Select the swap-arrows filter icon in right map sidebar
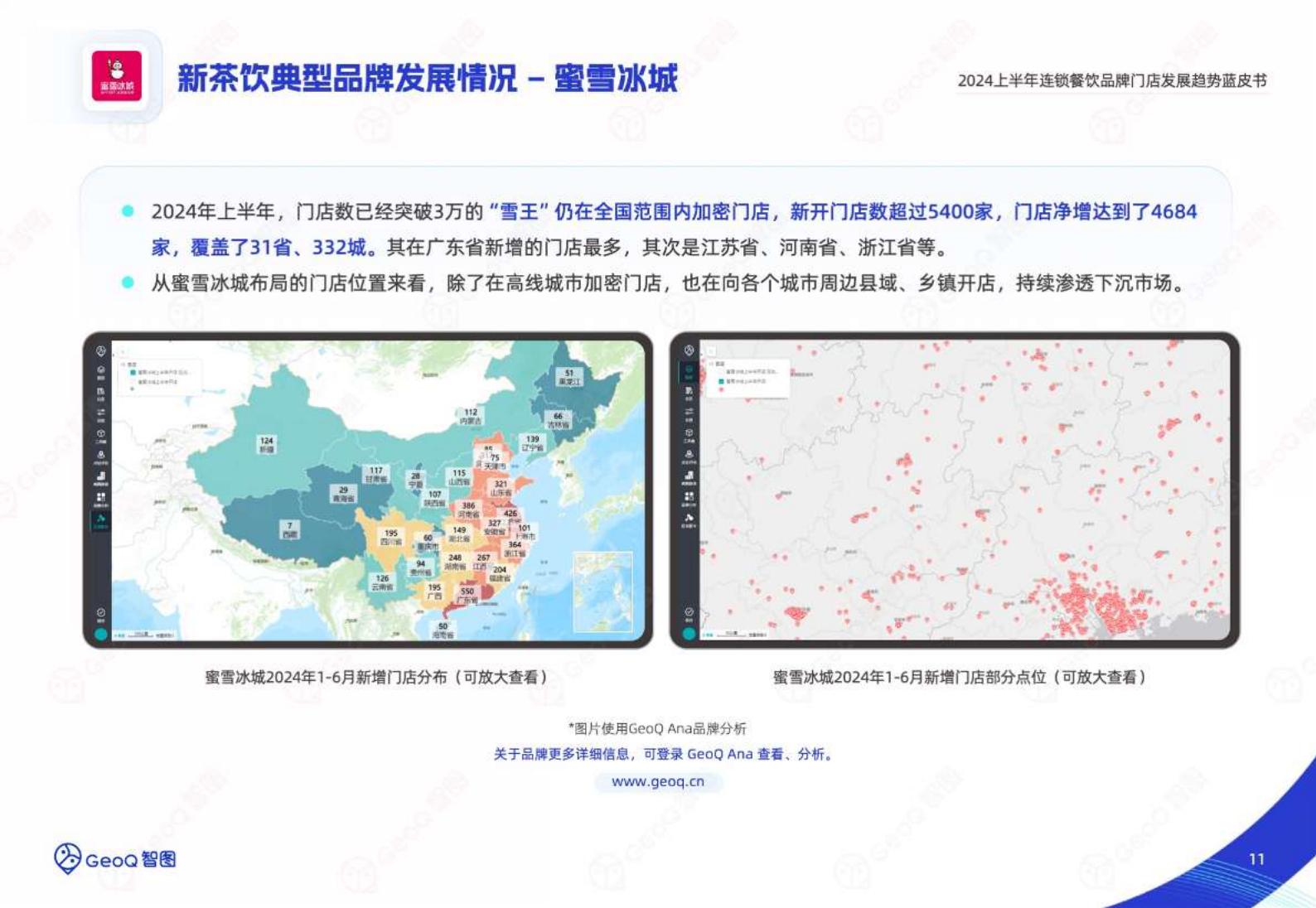1316x908 pixels. click(689, 413)
